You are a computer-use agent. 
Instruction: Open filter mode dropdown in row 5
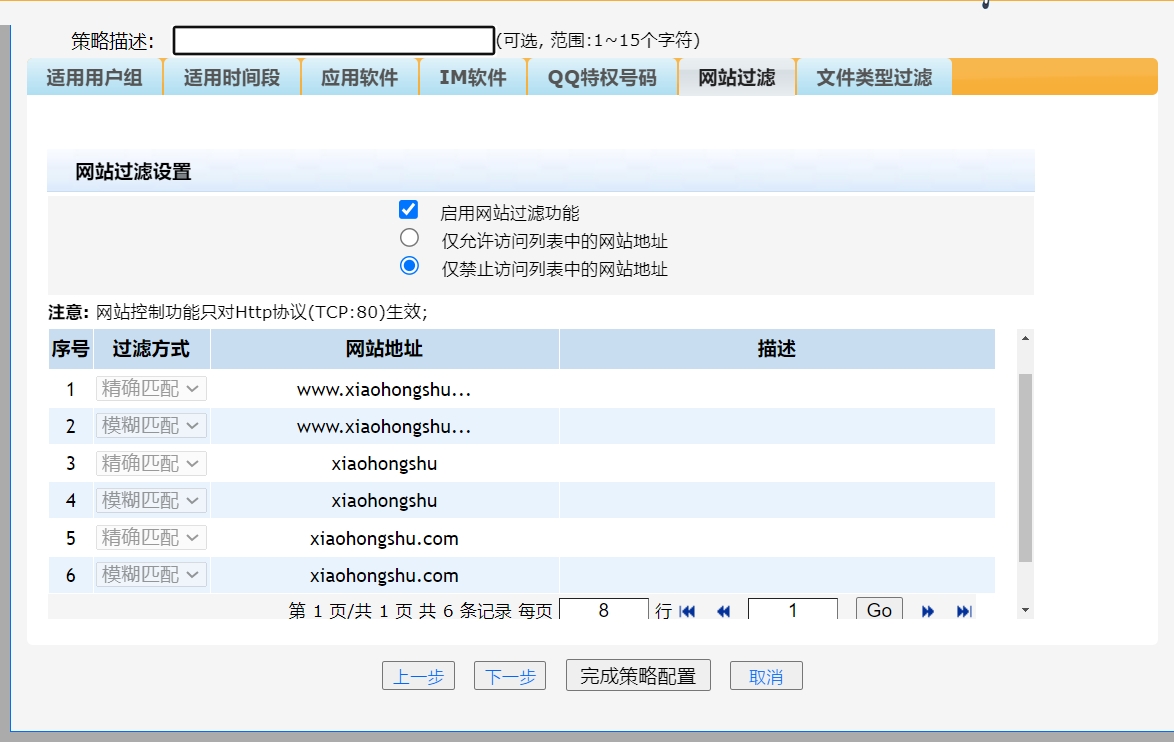click(151, 538)
